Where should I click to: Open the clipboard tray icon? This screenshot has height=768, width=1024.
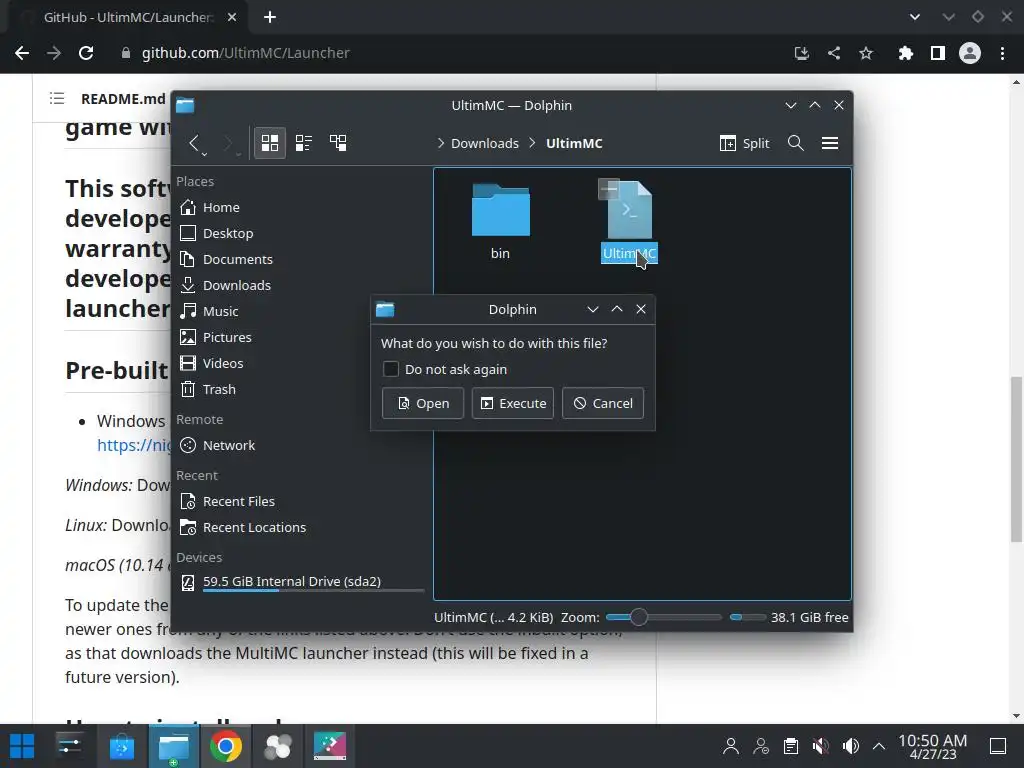tap(791, 746)
